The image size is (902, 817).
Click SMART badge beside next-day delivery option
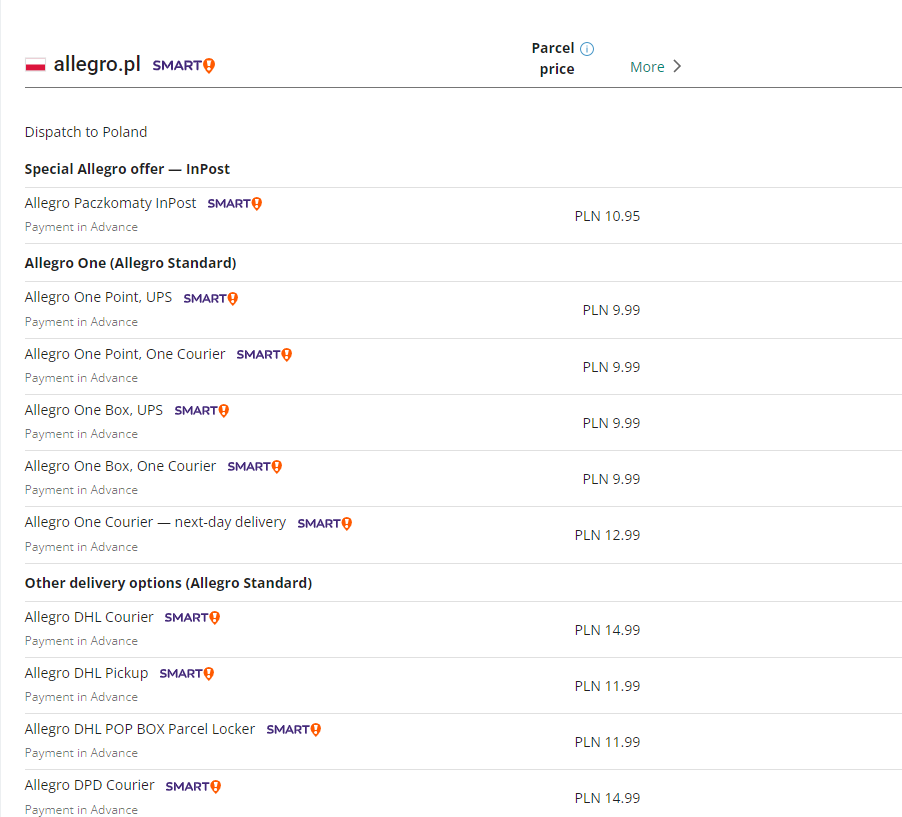point(325,523)
